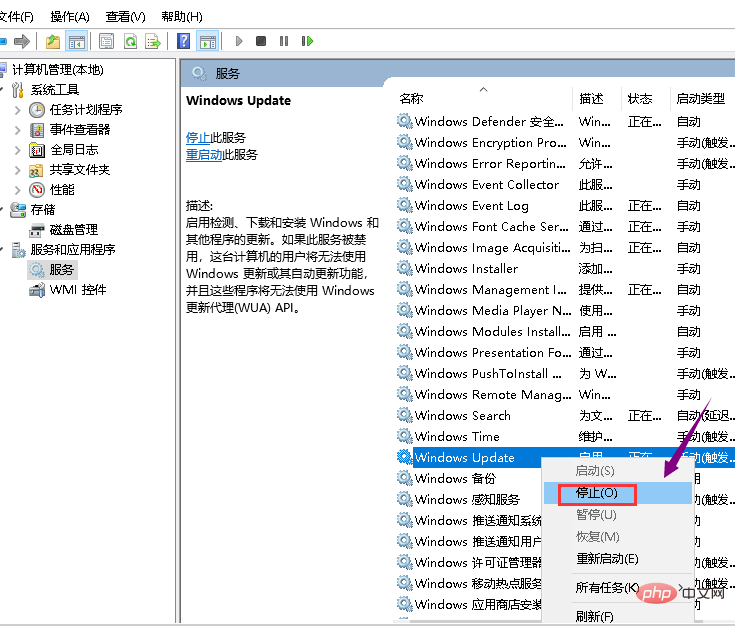Select the 存储 tree item

tap(43, 210)
